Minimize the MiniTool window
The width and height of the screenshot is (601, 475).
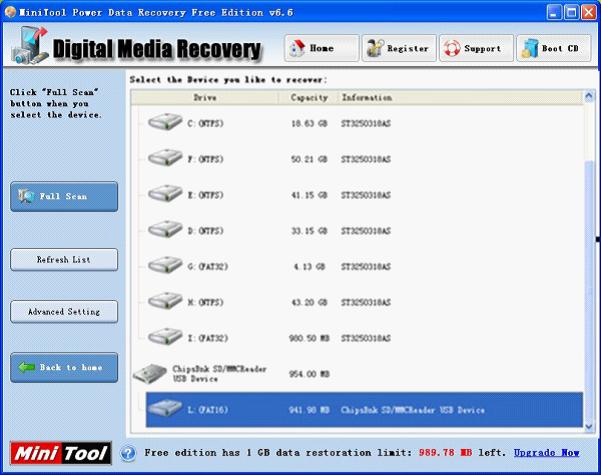click(554, 13)
